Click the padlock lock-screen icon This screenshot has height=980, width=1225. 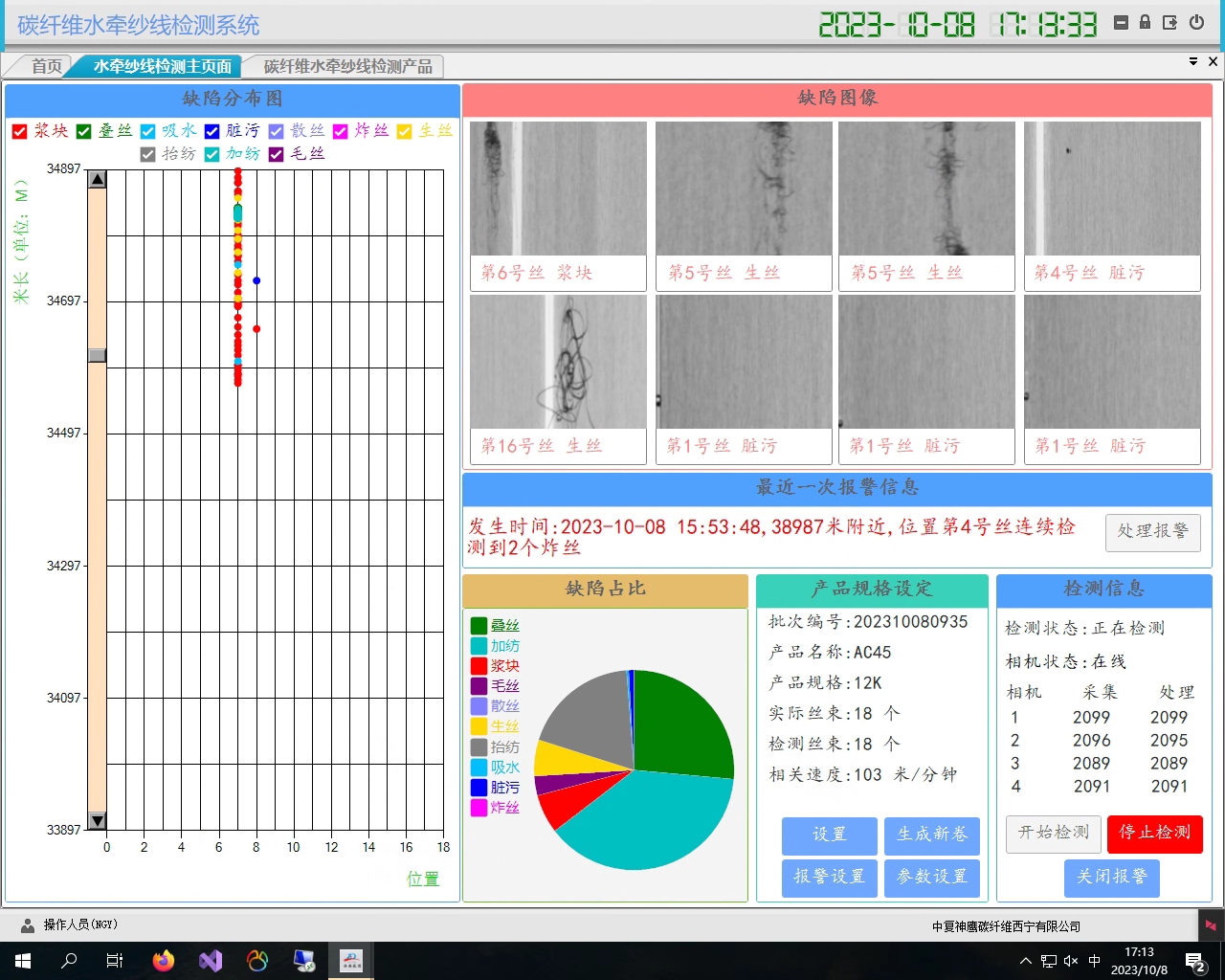pos(1145,22)
